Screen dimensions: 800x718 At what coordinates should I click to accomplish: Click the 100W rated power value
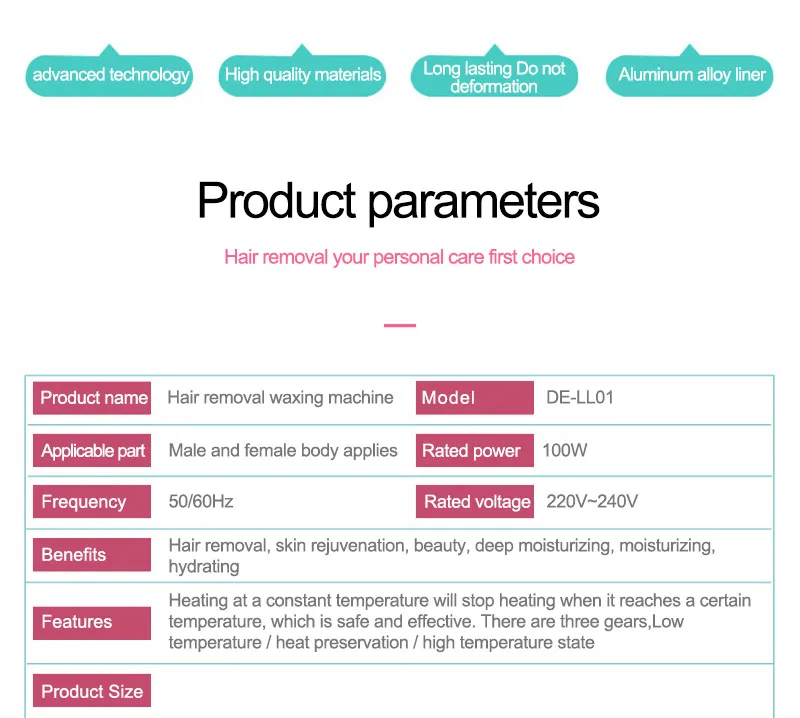565,450
